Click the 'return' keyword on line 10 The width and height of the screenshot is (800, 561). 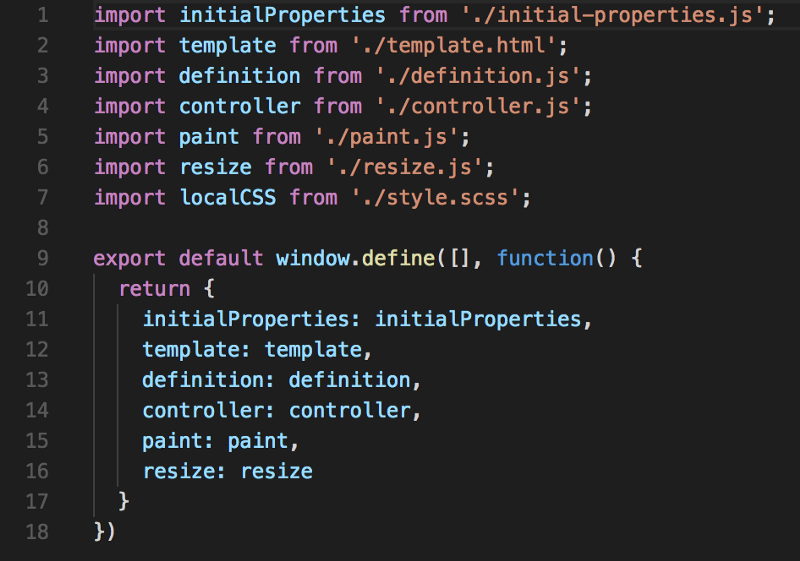point(155,289)
